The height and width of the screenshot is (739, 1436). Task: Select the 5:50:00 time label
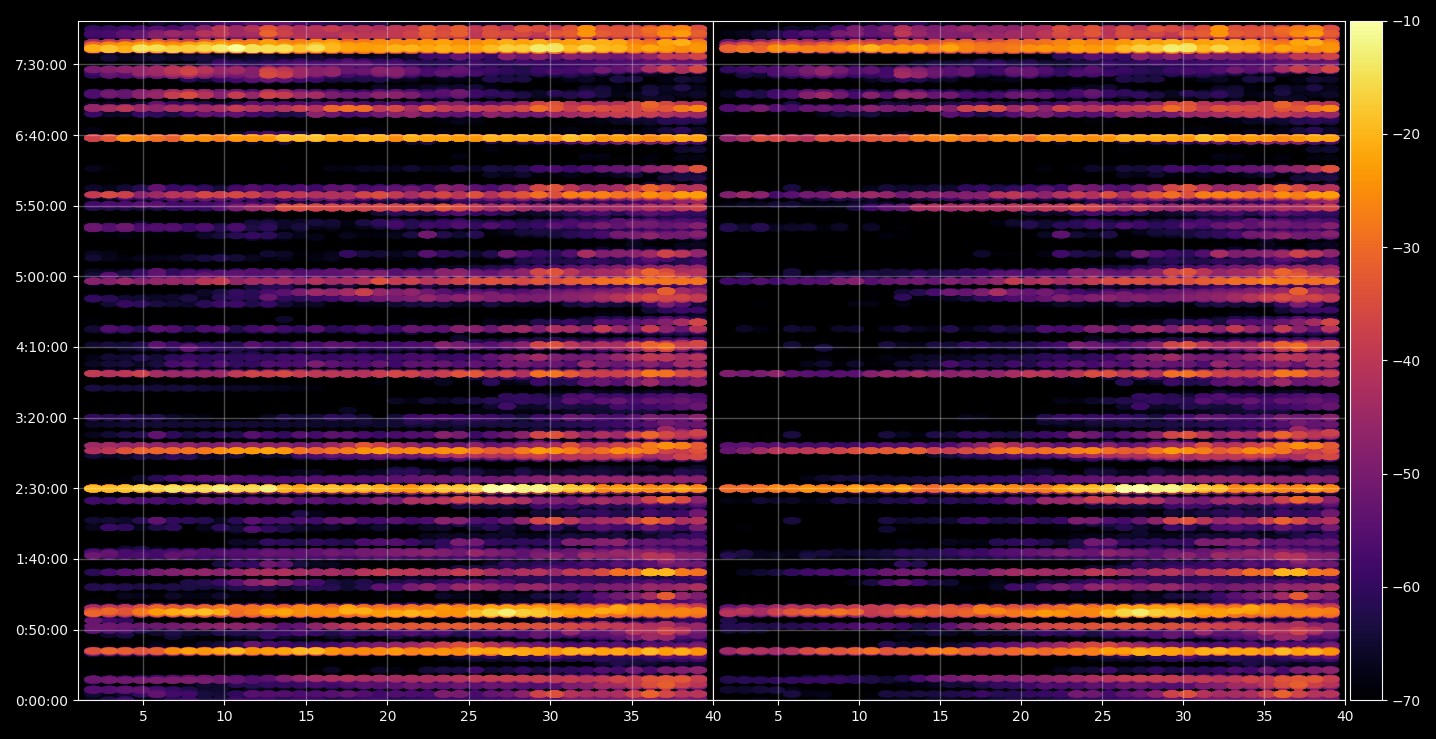[x=41, y=206]
